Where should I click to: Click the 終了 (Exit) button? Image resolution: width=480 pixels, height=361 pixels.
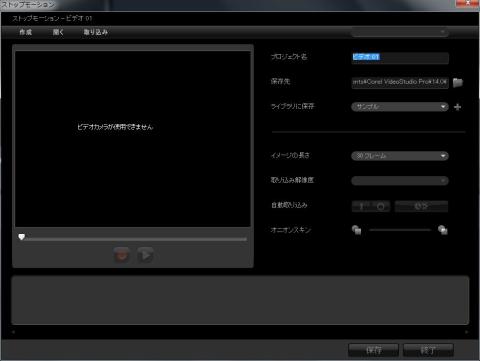point(428,350)
